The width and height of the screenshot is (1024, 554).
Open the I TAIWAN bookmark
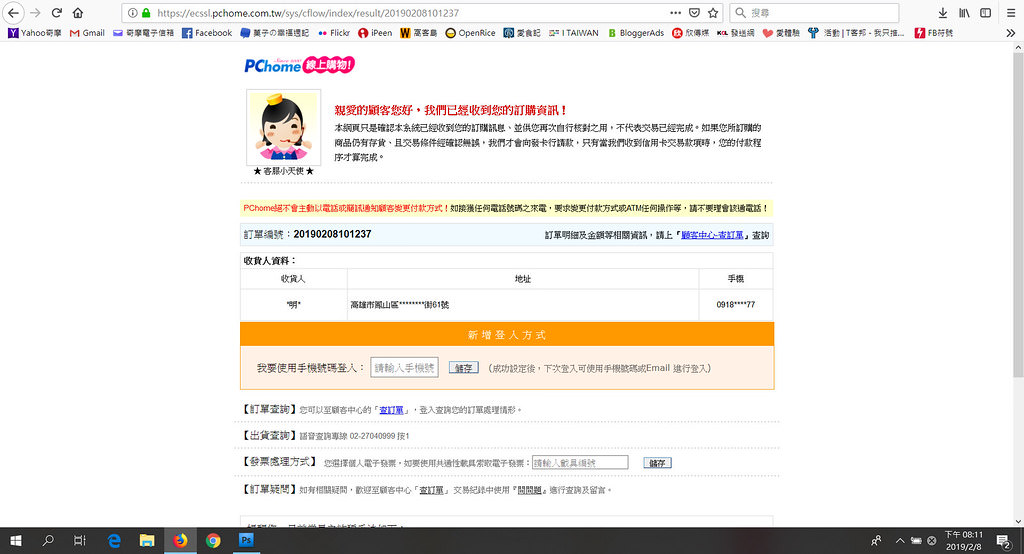(573, 33)
